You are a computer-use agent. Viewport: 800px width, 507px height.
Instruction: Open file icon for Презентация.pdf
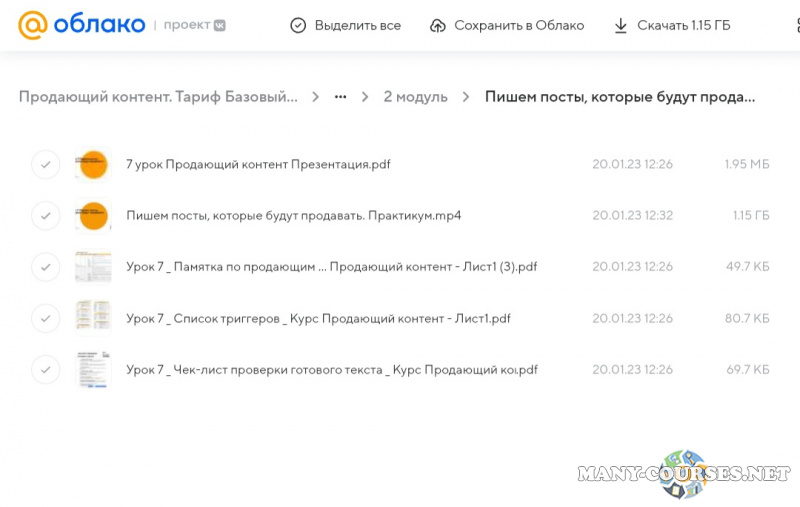tap(93, 164)
